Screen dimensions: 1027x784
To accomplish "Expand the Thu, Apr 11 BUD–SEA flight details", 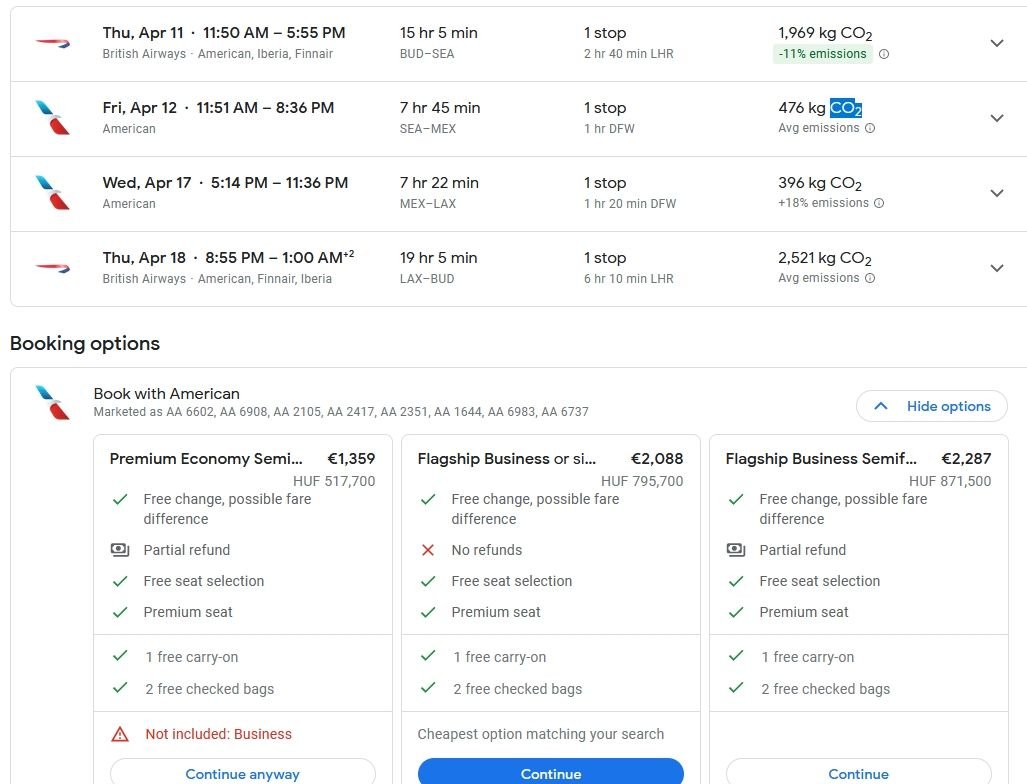I will [996, 43].
